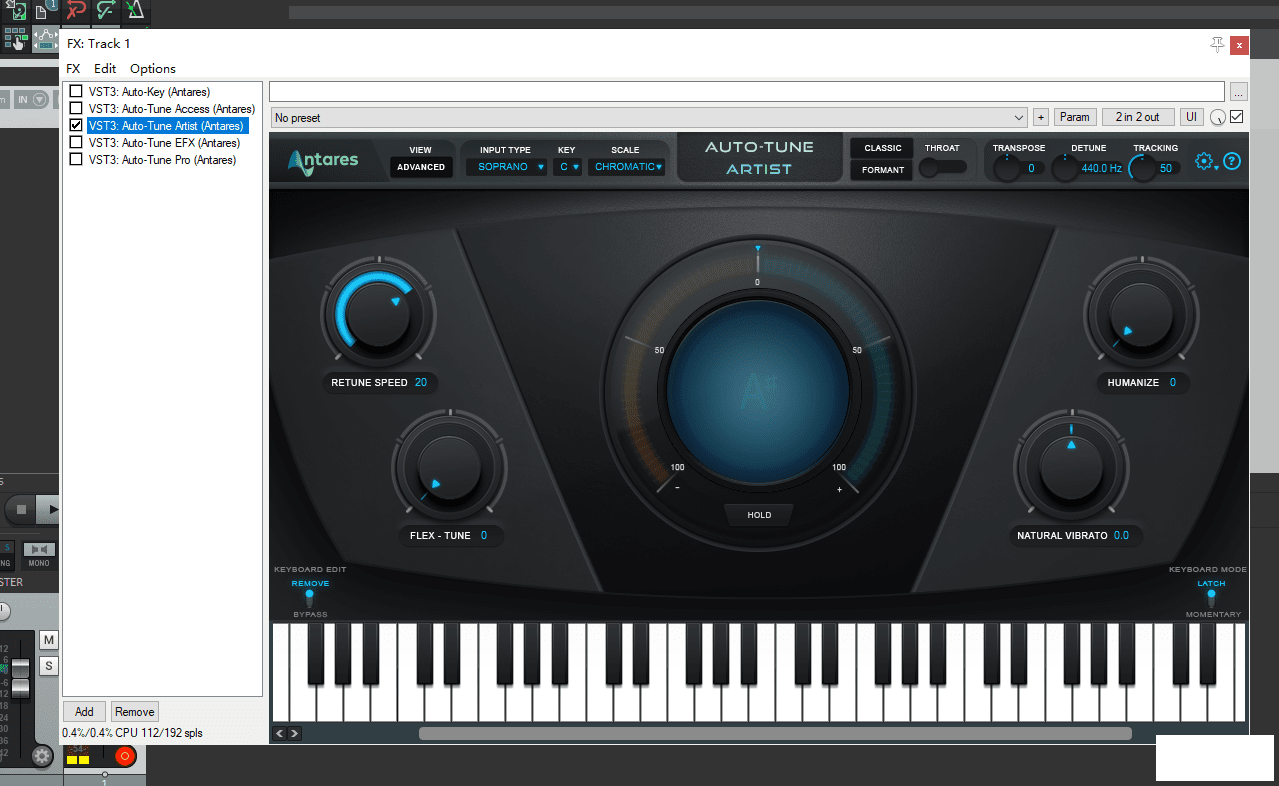Enable the Auto-Tune EFX checkbox
This screenshot has width=1279, height=786.
[x=76, y=143]
